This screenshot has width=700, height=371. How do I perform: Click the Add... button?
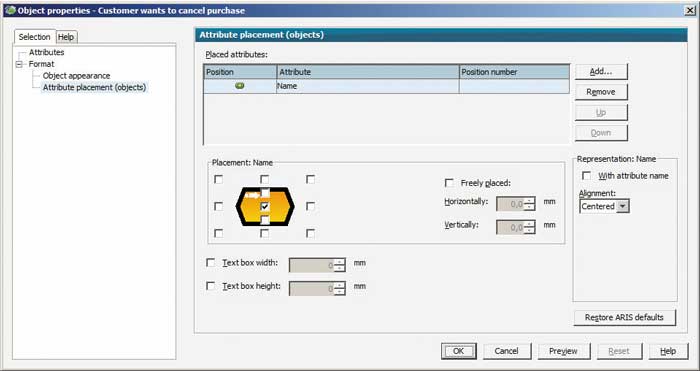601,71
